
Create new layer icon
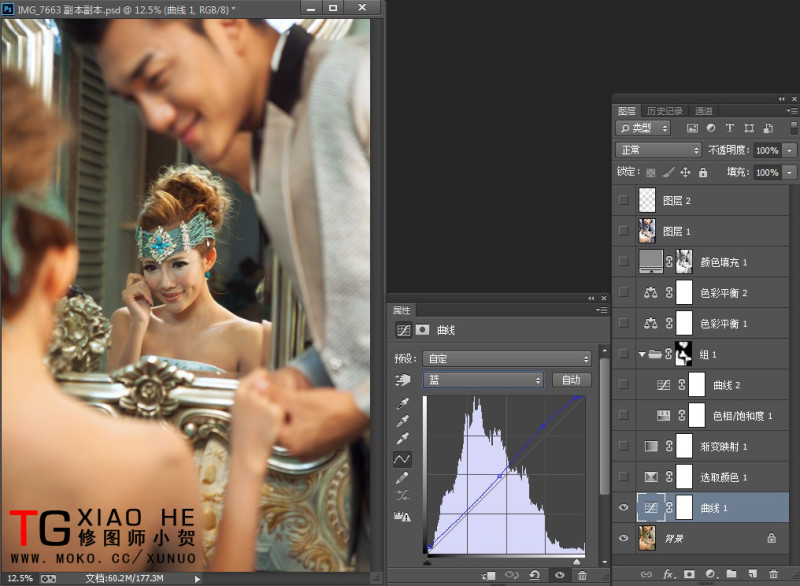pos(753,574)
